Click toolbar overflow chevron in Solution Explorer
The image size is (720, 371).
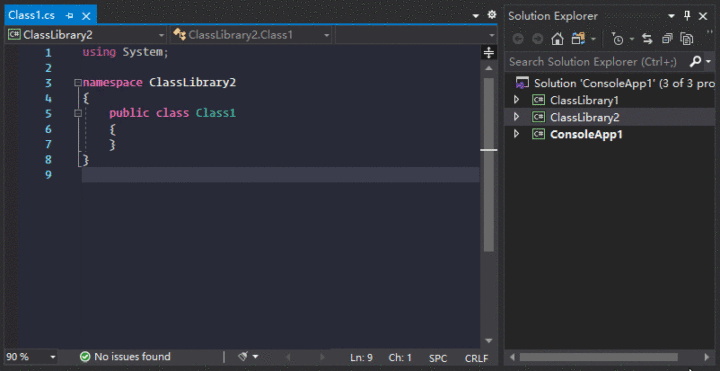pos(711,33)
